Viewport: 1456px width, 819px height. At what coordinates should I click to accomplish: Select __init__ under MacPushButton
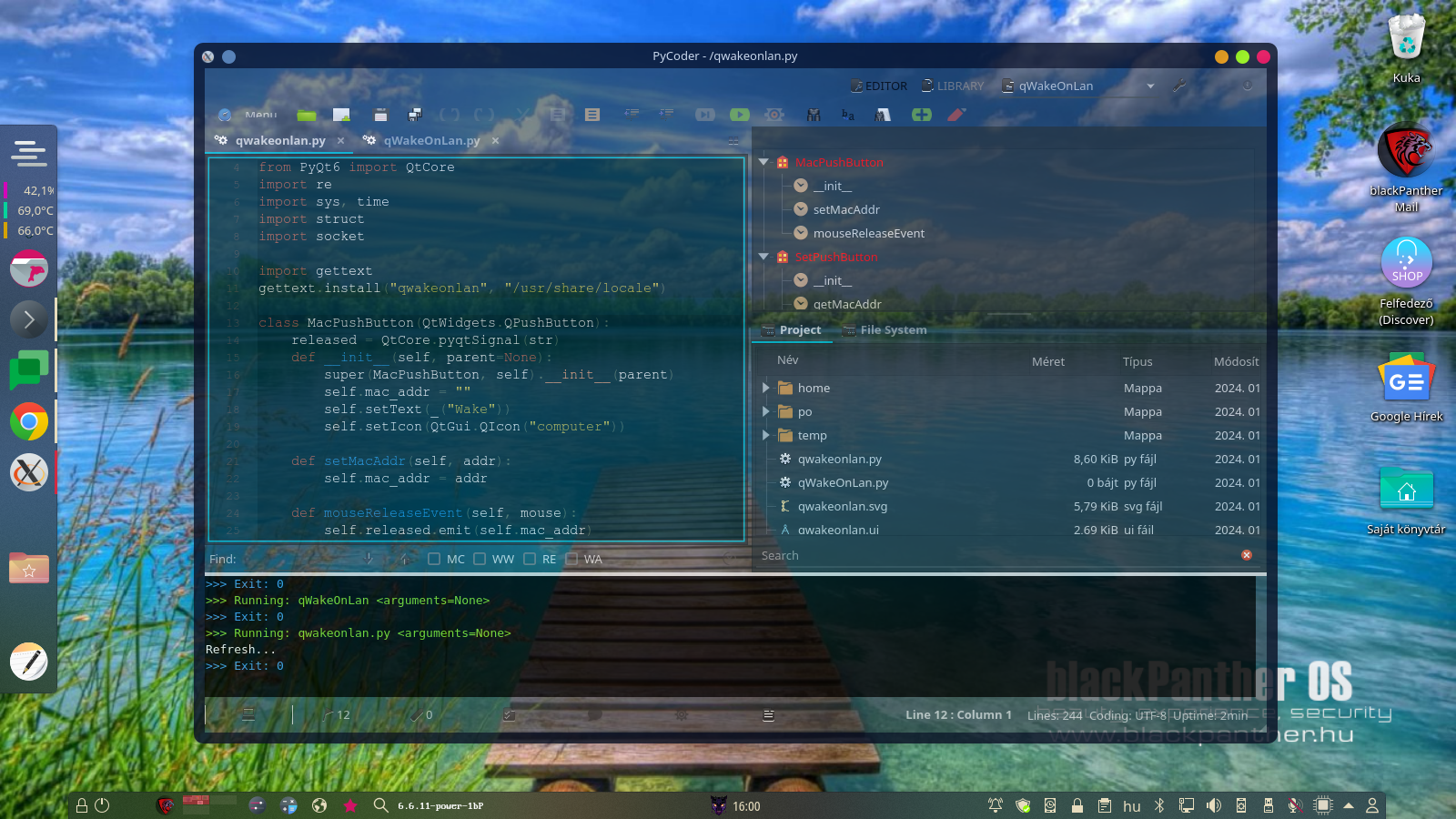[833, 186]
